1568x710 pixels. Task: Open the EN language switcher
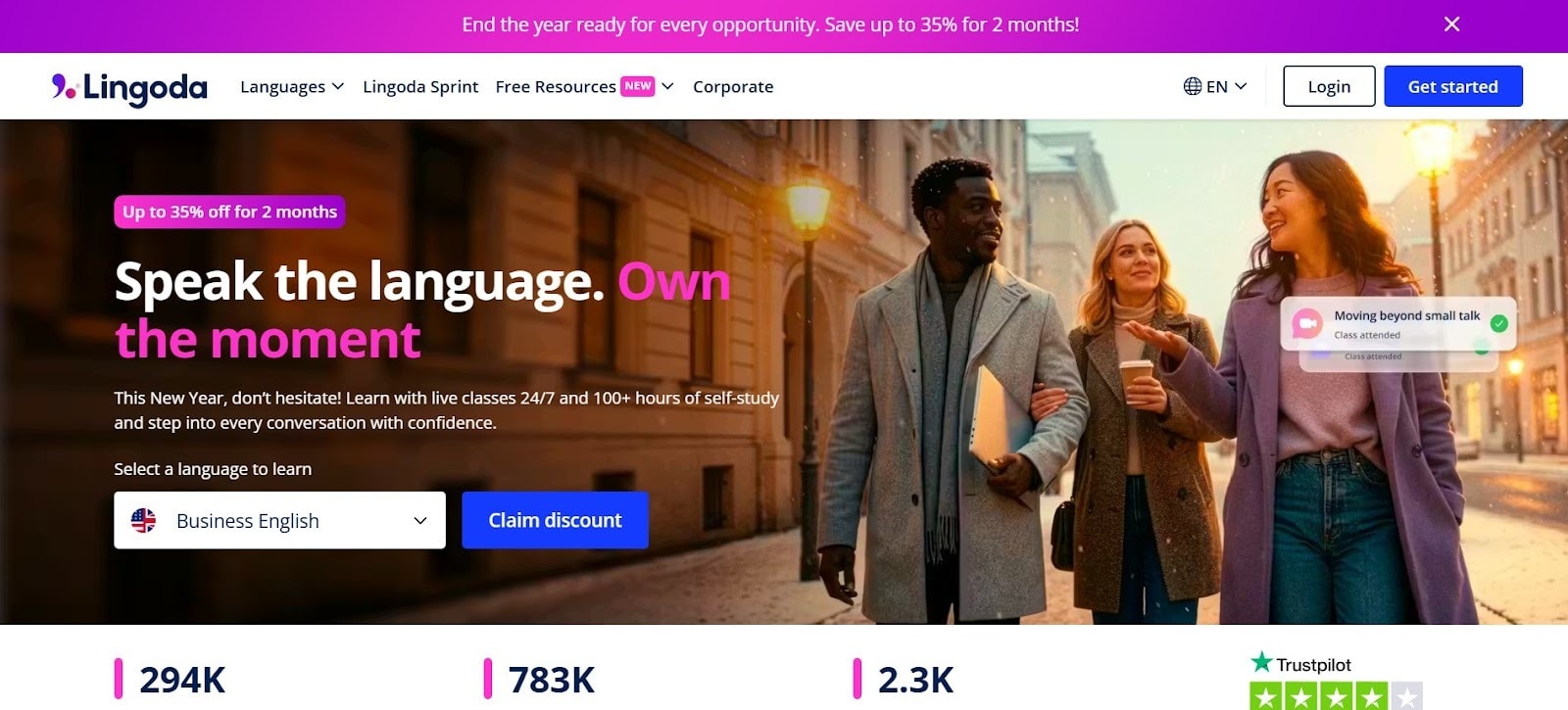1215,86
